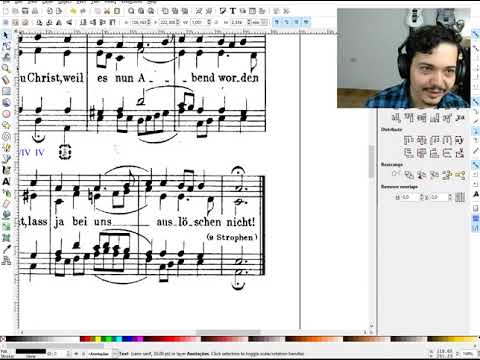
Task: Select the Measure ruler tool
Action: tap(6, 80)
